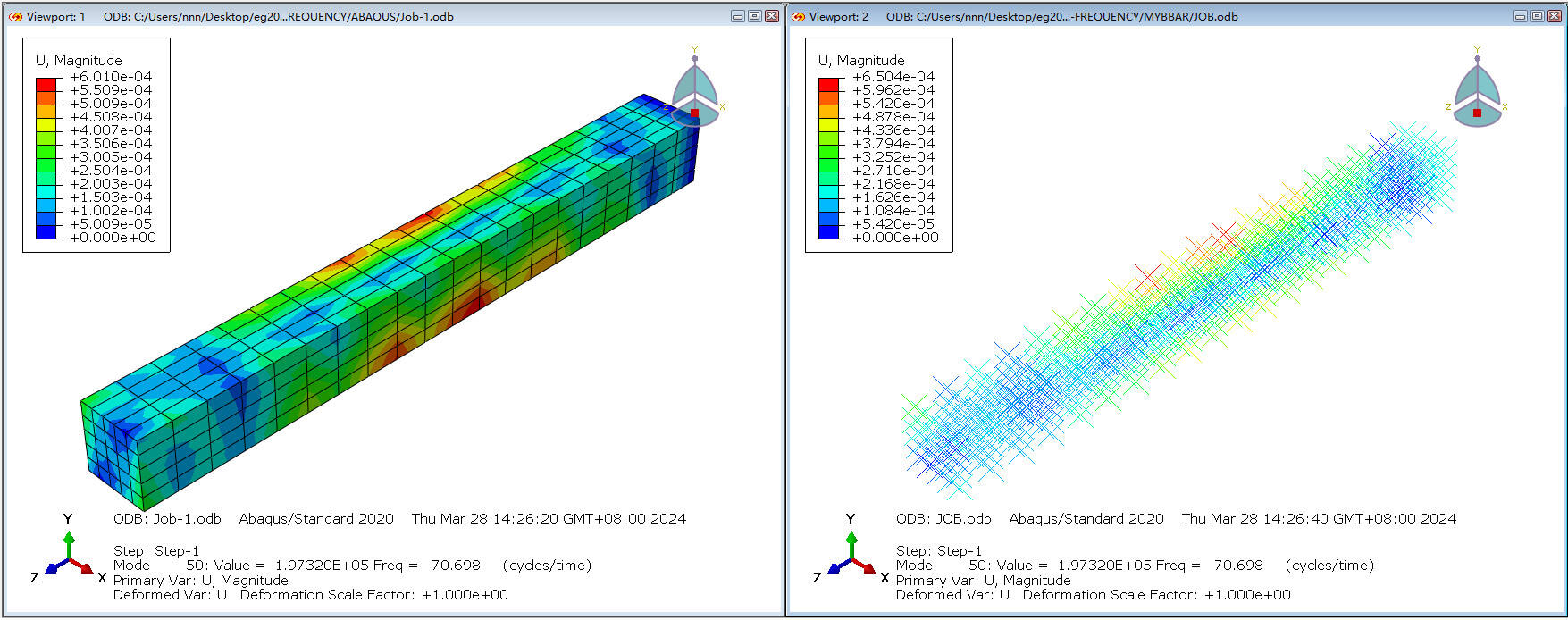The image size is (1568, 620).
Task: Click the Abaqus icon in Viewport 1 title bar
Action: coord(15,16)
